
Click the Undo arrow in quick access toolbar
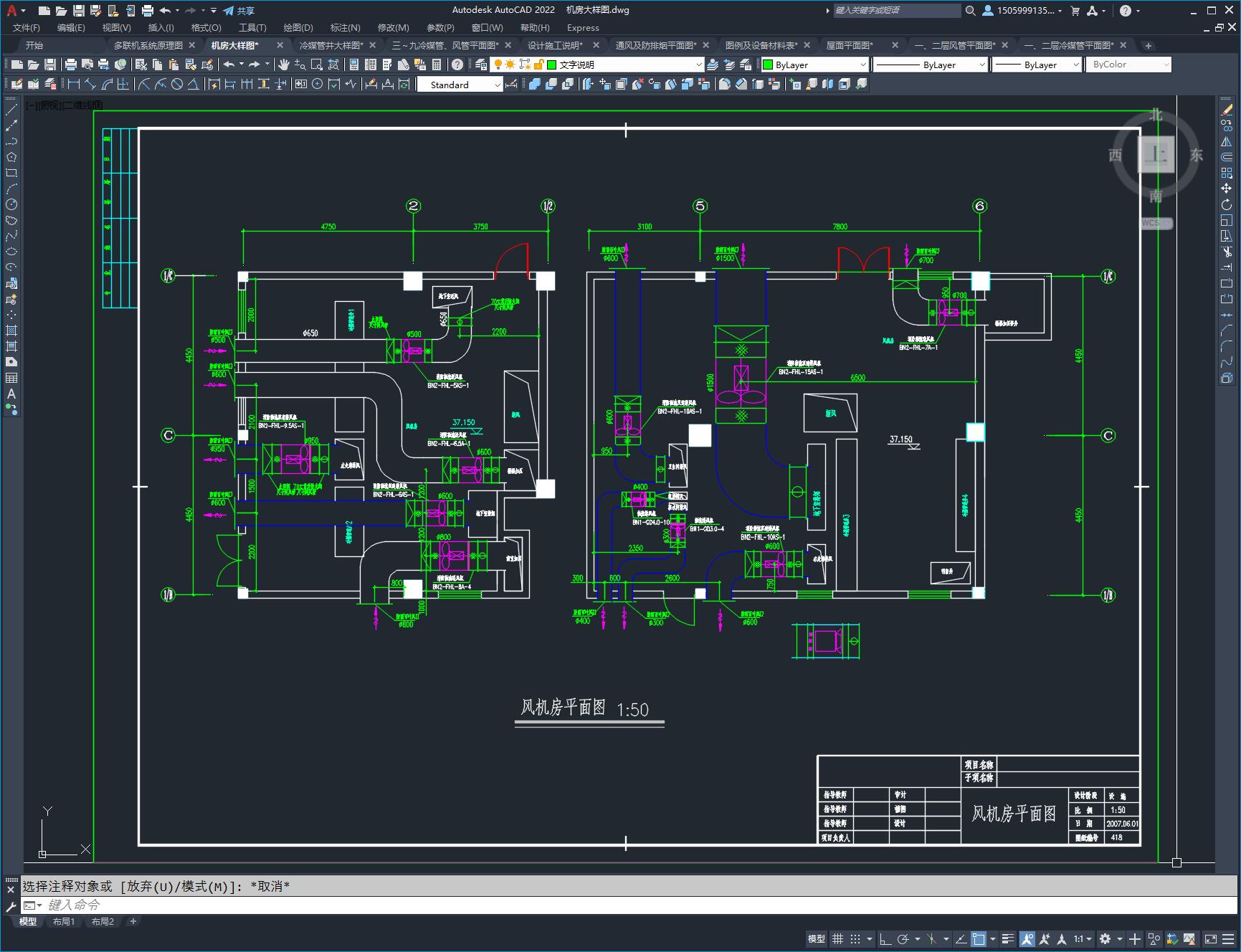(x=166, y=11)
